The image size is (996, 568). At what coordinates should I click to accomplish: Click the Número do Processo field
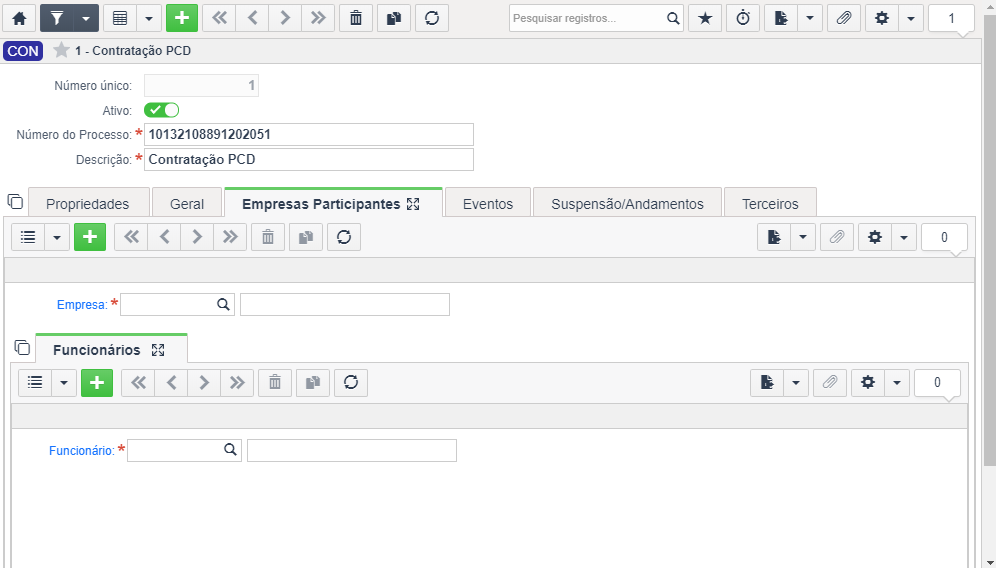coord(309,135)
